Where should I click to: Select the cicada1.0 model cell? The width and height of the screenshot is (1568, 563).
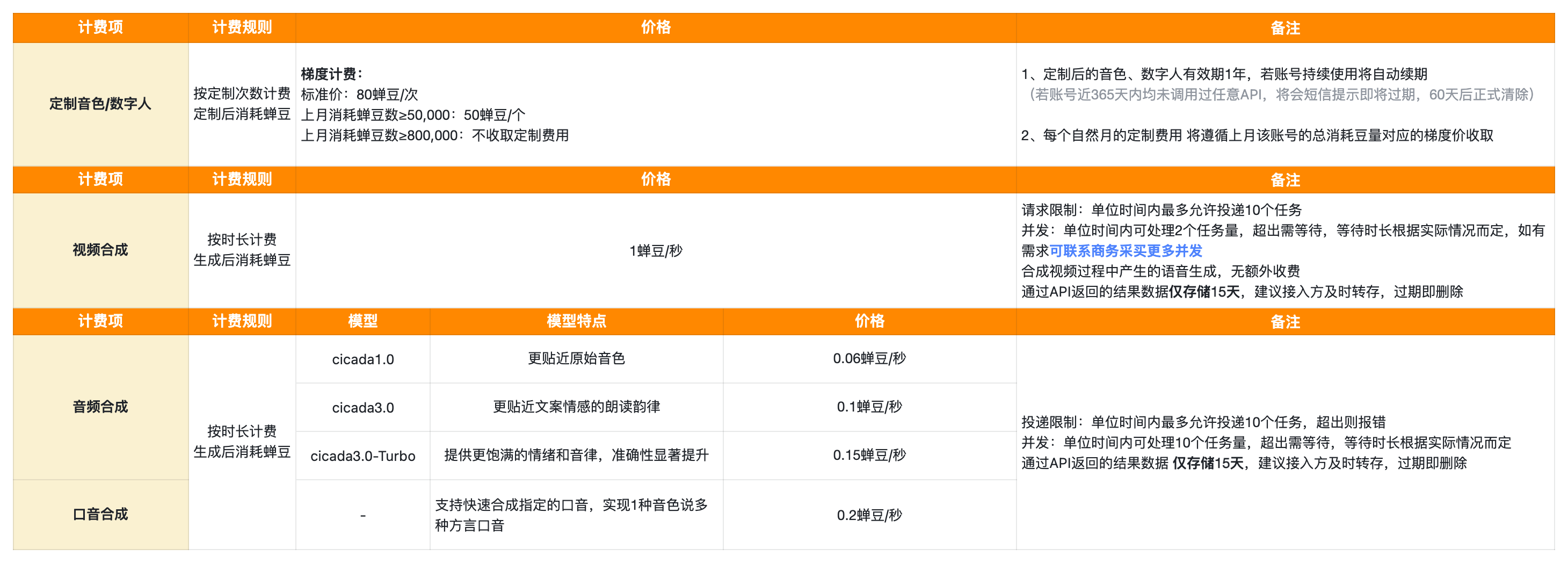[363, 359]
